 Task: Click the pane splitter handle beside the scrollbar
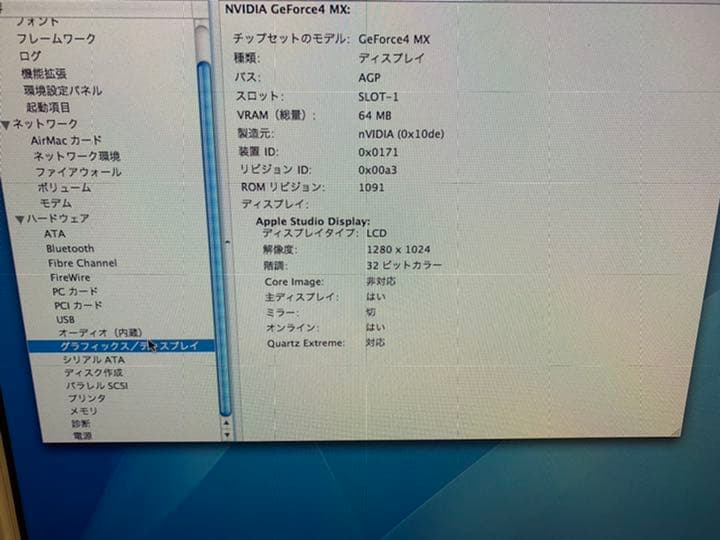pos(228,241)
